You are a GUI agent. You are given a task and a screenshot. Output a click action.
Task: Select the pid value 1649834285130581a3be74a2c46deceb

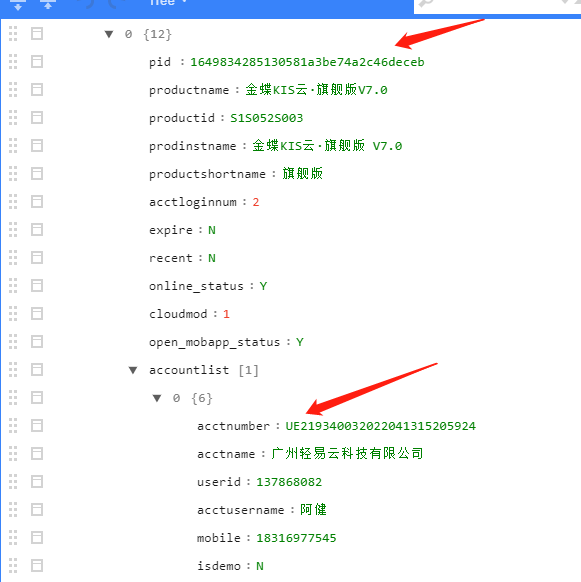(307, 62)
